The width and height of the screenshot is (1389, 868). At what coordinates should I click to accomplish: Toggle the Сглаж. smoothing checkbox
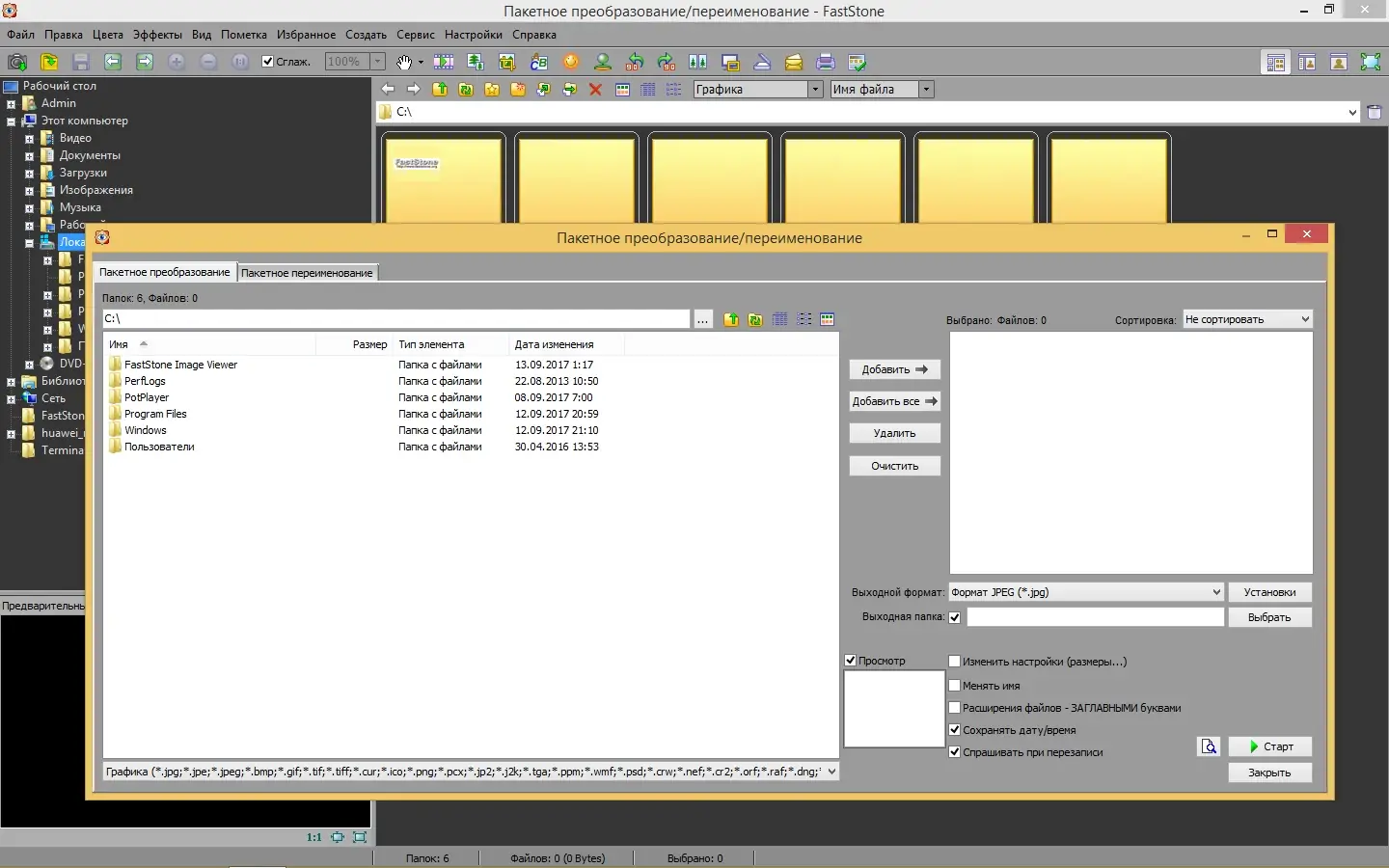tap(268, 62)
